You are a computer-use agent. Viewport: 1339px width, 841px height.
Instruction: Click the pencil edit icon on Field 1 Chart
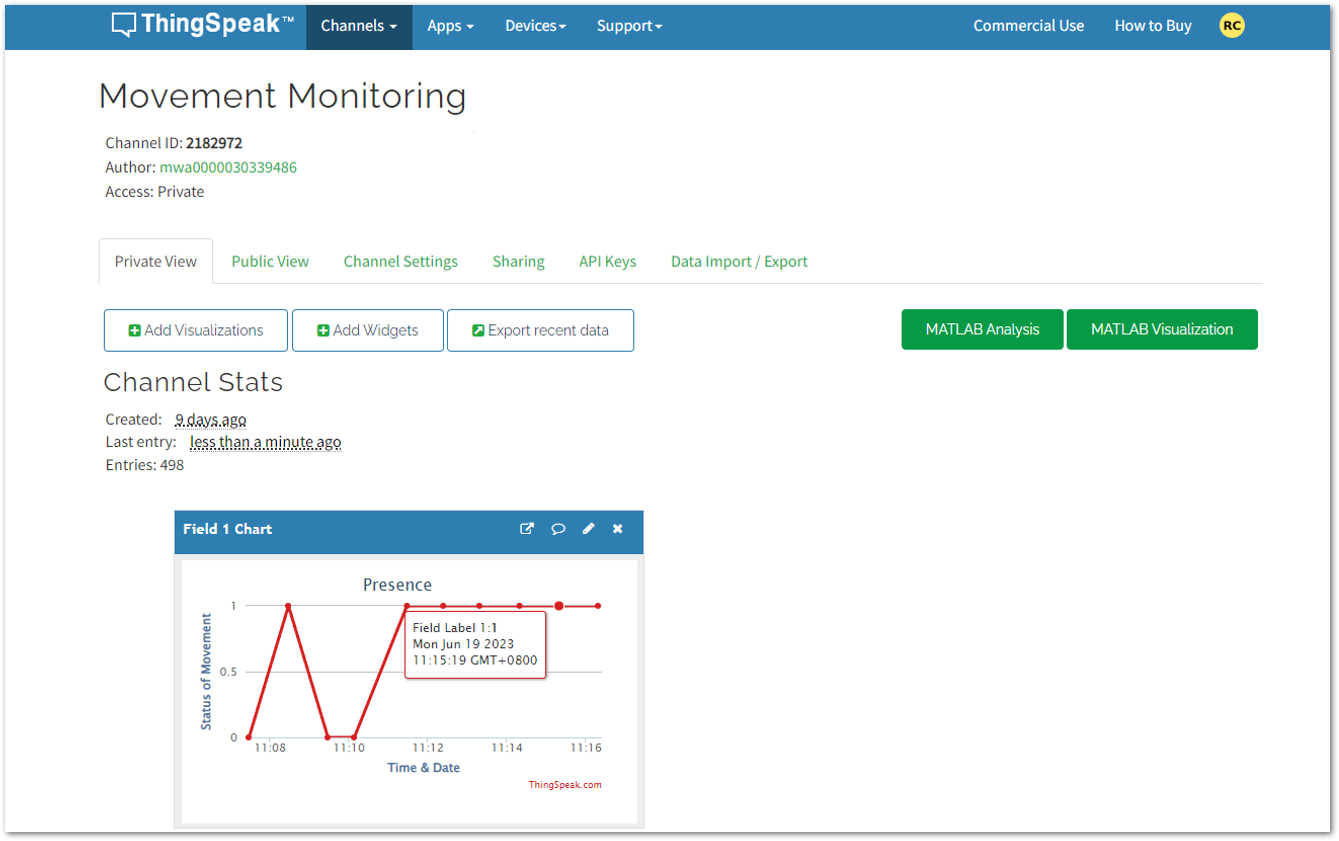588,529
